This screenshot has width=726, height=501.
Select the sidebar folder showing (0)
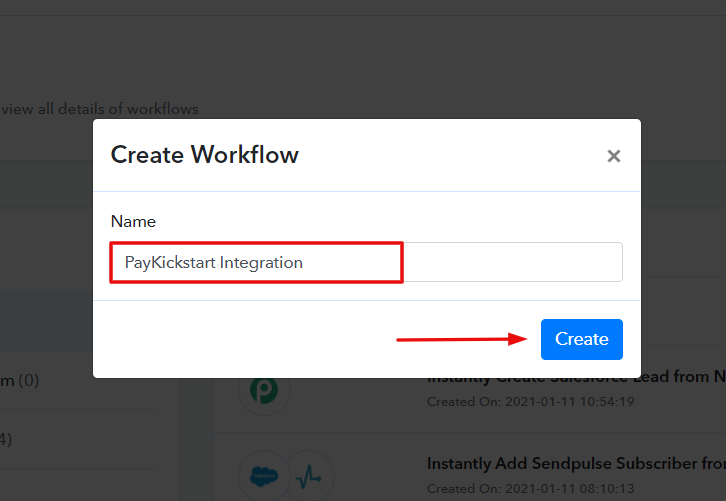coord(20,381)
